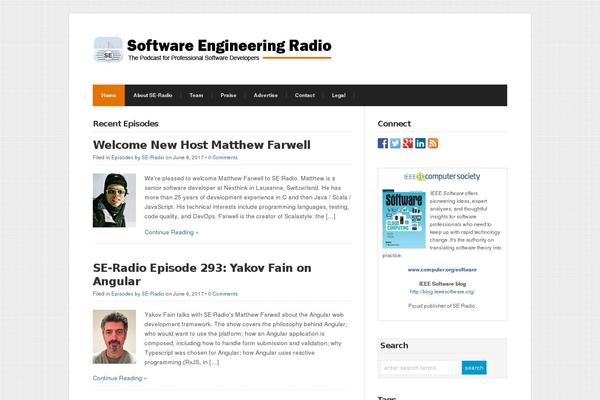Click the Search widget heading
Screen dimensions: 600x400
point(394,345)
